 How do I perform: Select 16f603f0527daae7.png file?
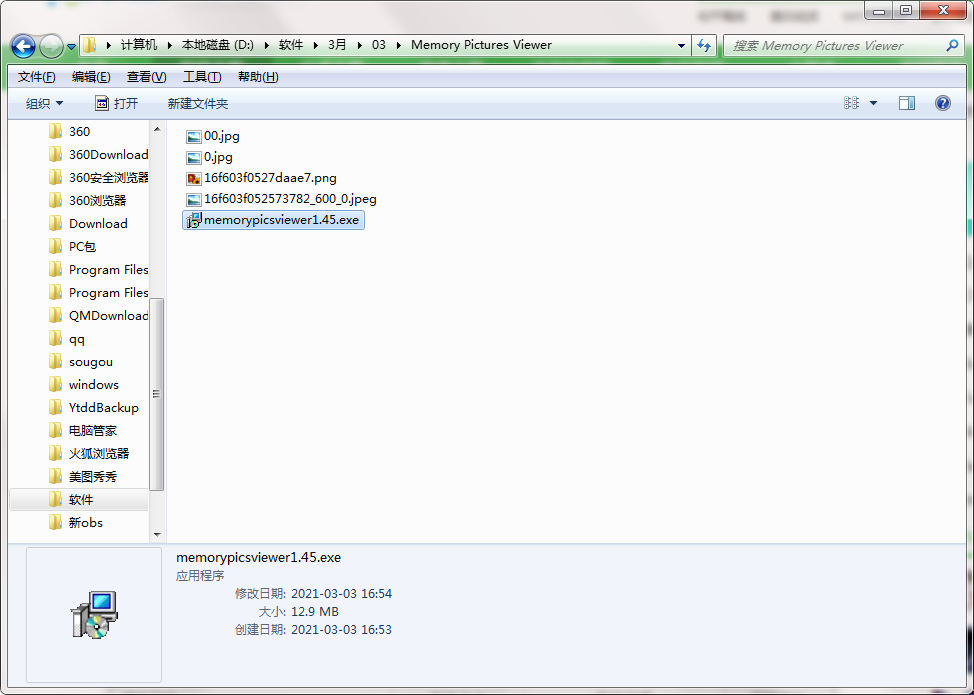point(262,178)
